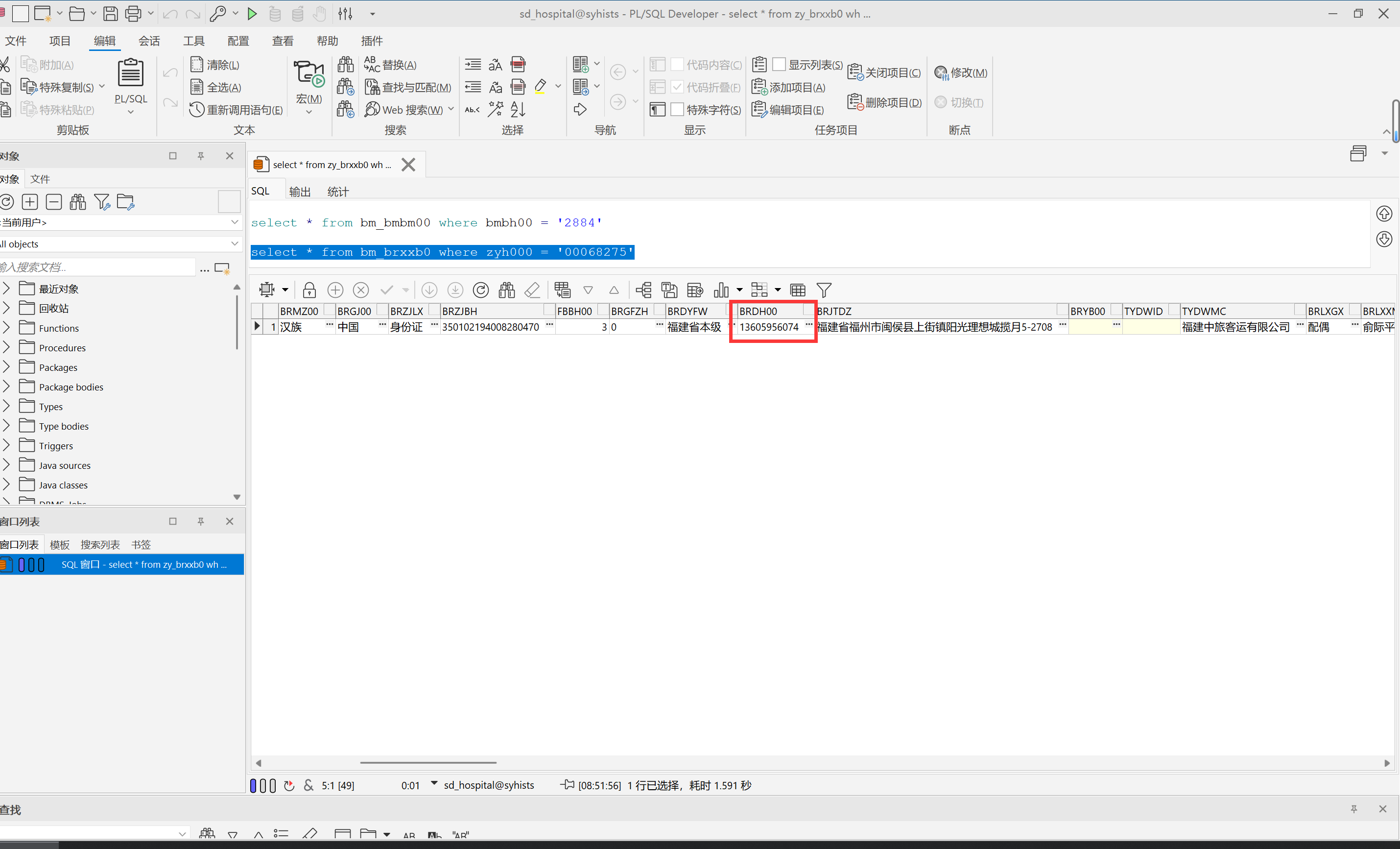Click the binoculars find icon in Objects panel
The height and width of the screenshot is (849, 1400).
[x=78, y=202]
